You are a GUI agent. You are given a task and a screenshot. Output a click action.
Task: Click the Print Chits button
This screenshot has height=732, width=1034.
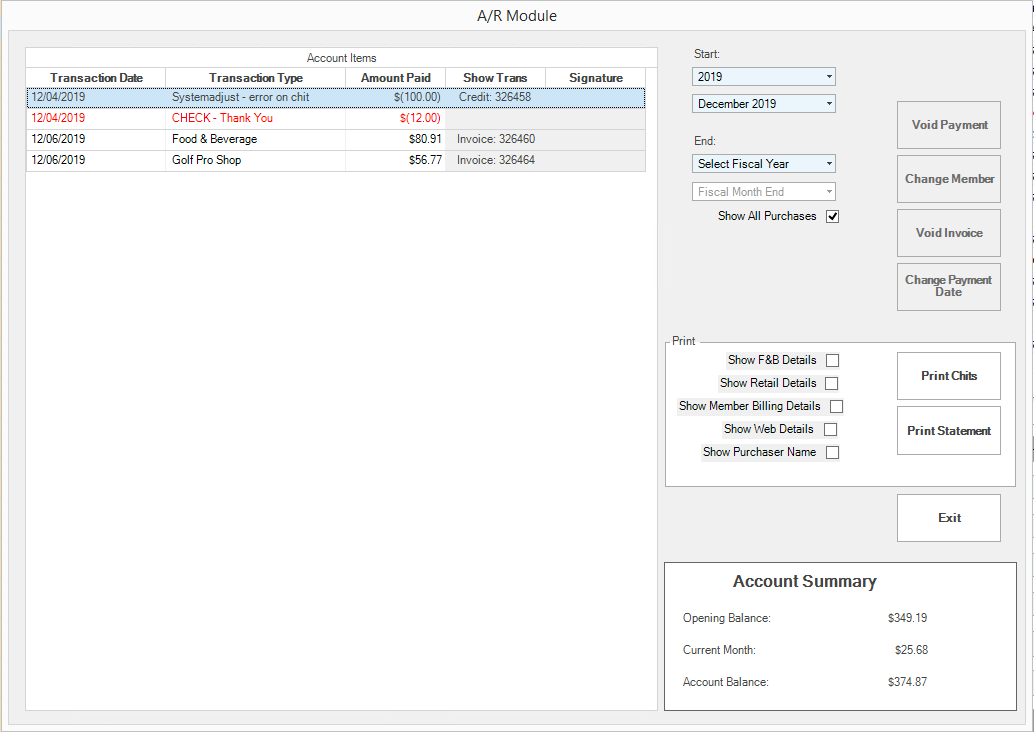click(x=948, y=376)
